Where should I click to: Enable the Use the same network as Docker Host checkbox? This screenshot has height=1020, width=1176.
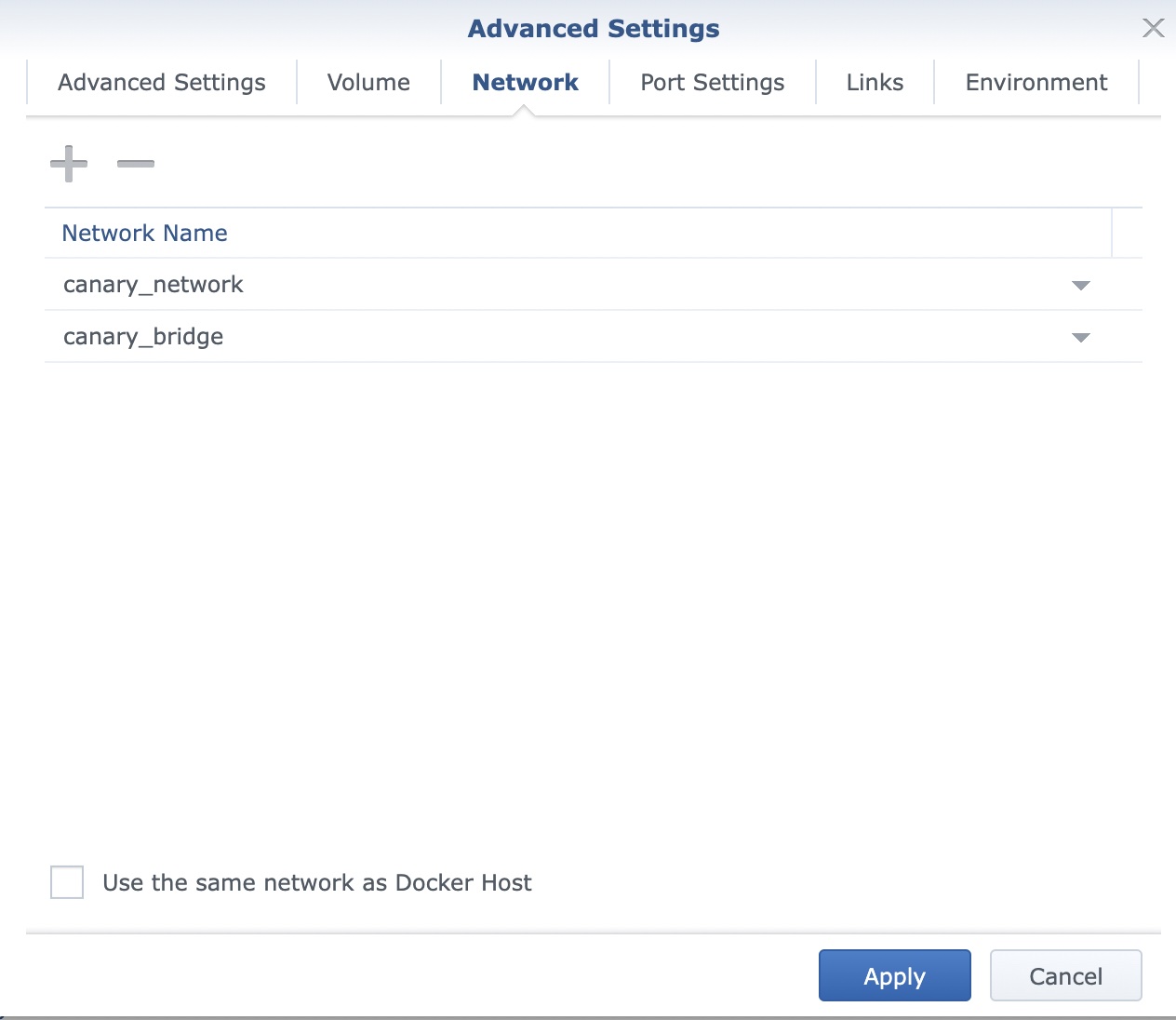point(66,882)
